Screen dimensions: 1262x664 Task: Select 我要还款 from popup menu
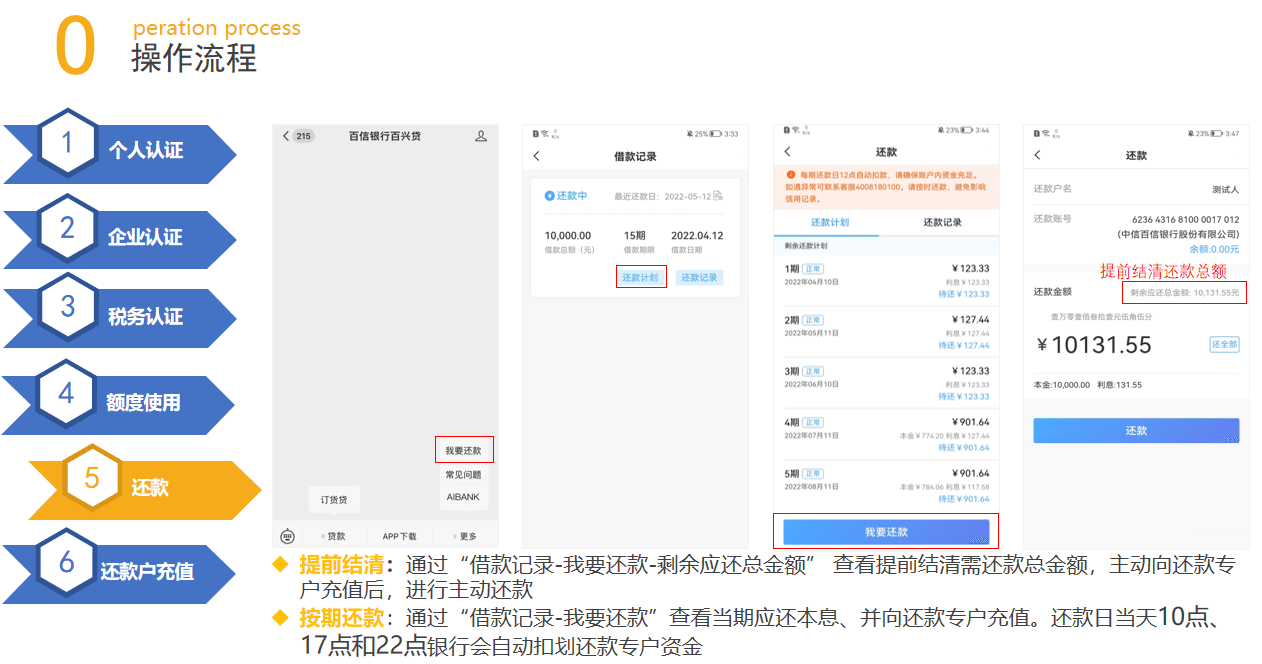tap(464, 451)
